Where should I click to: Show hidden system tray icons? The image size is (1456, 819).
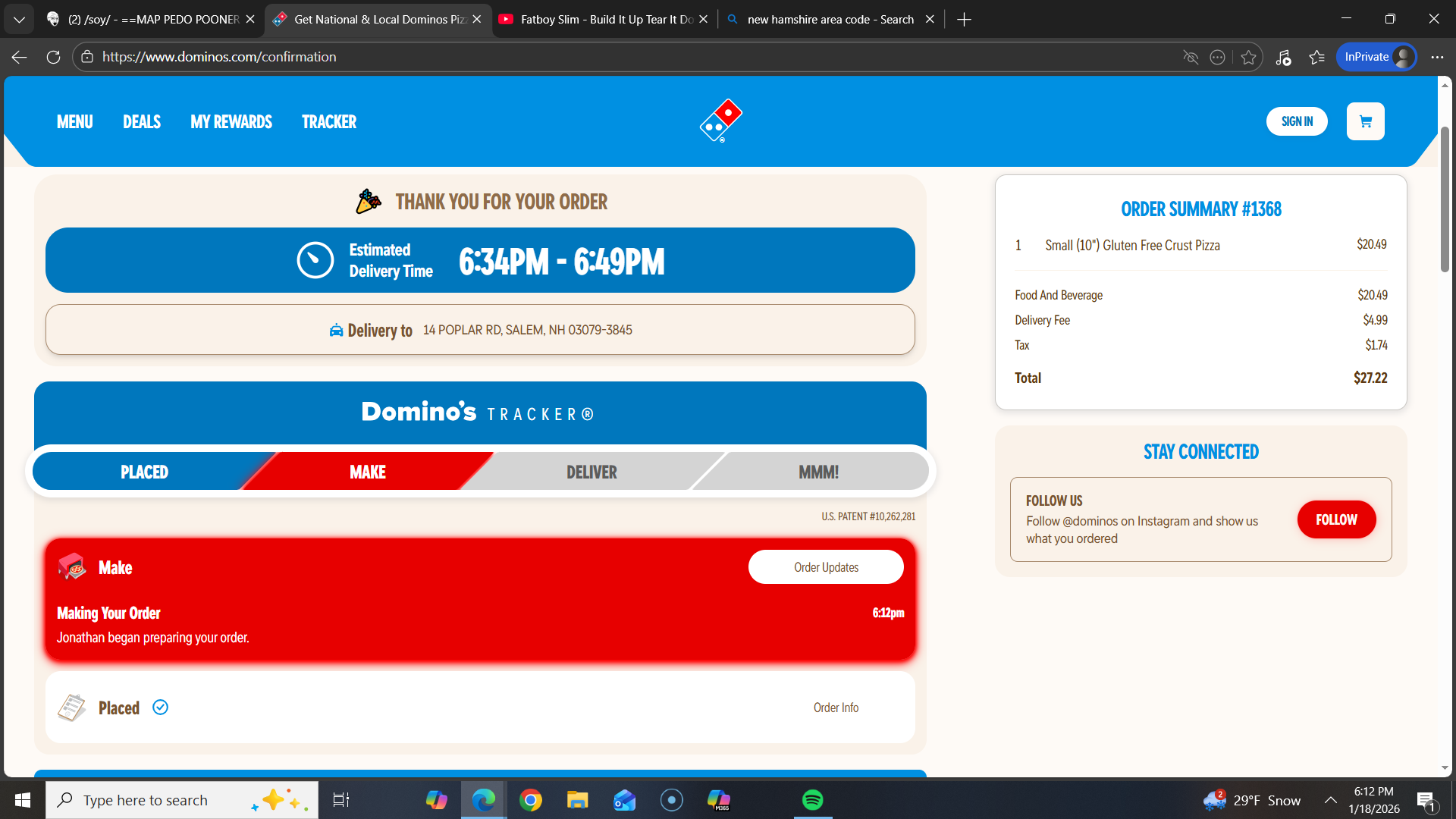(1330, 800)
